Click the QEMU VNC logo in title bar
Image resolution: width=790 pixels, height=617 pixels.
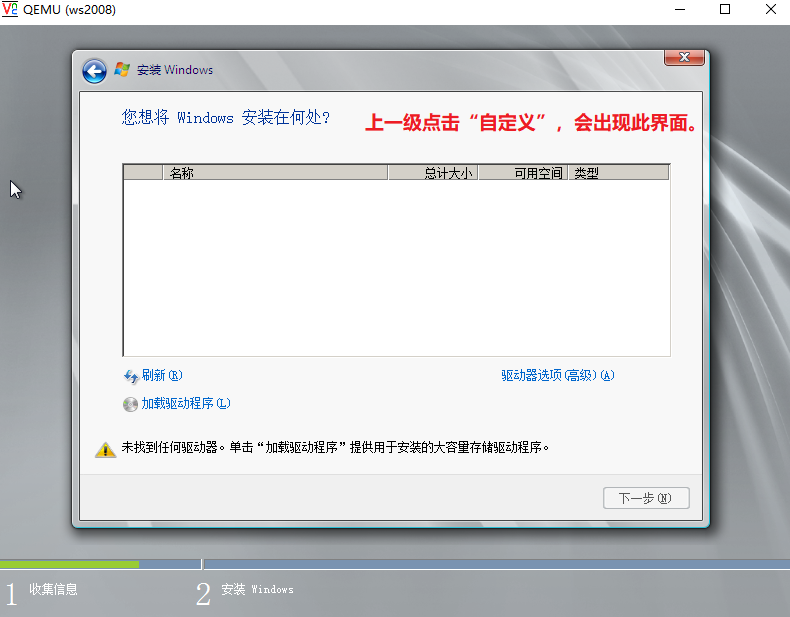tap(10, 9)
